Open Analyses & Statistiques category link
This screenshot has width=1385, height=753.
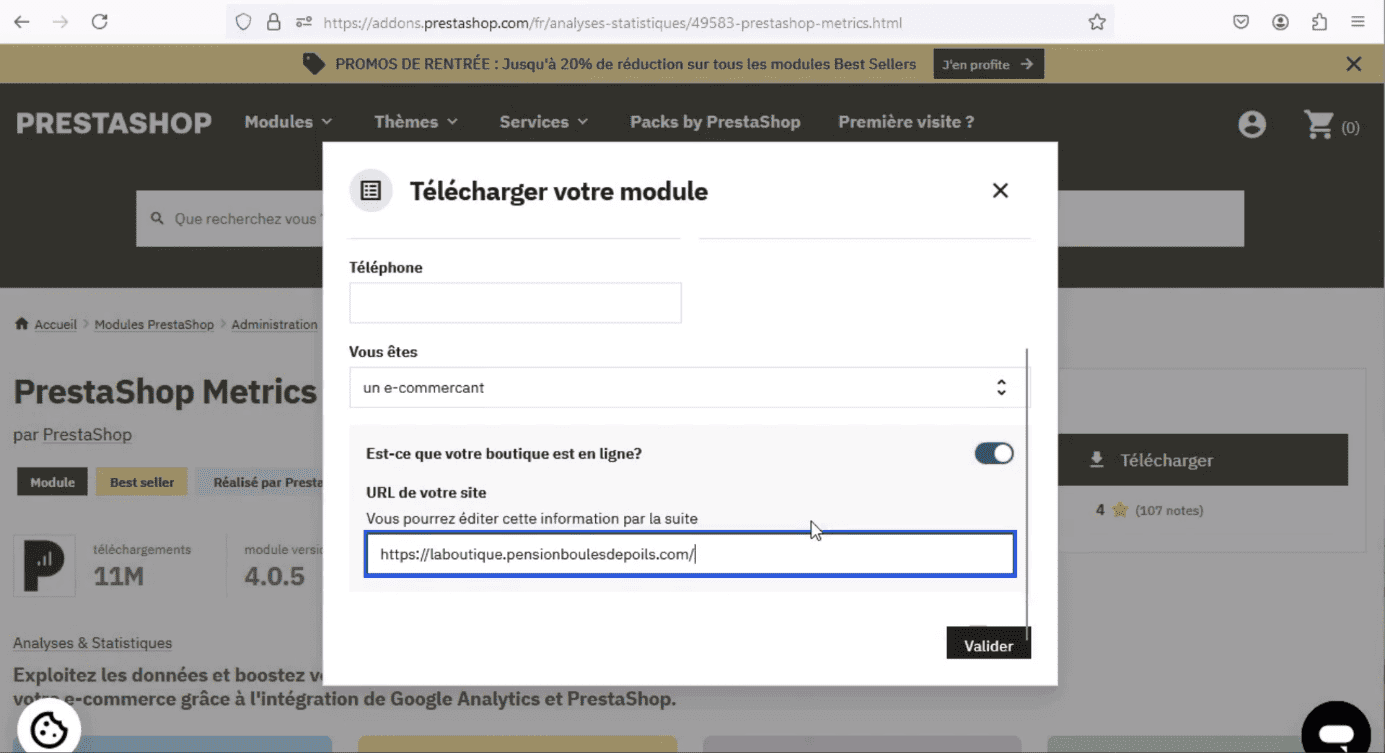pyautogui.click(x=92, y=643)
